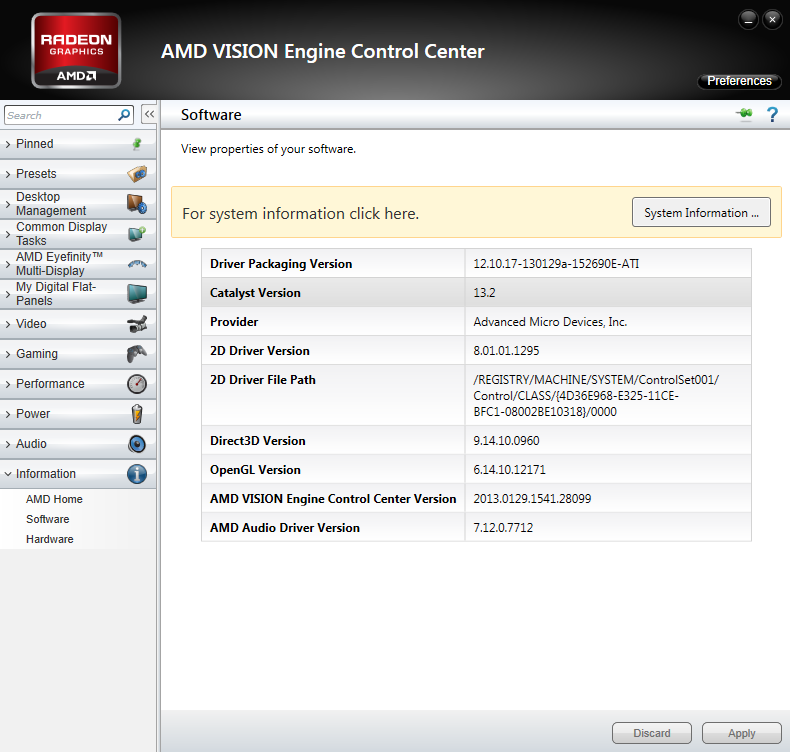
Task: Click the Control Center Version value 2013.0129.1541.28099
Action: tap(532, 499)
